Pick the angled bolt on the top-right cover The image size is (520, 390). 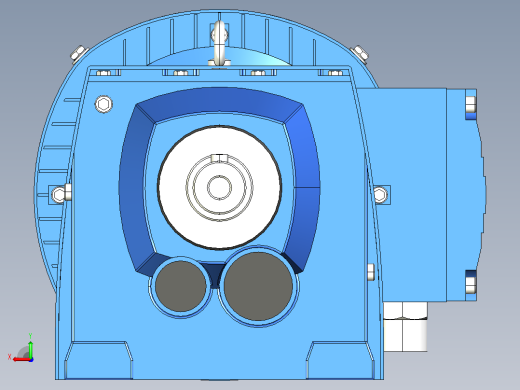[x=360, y=54]
